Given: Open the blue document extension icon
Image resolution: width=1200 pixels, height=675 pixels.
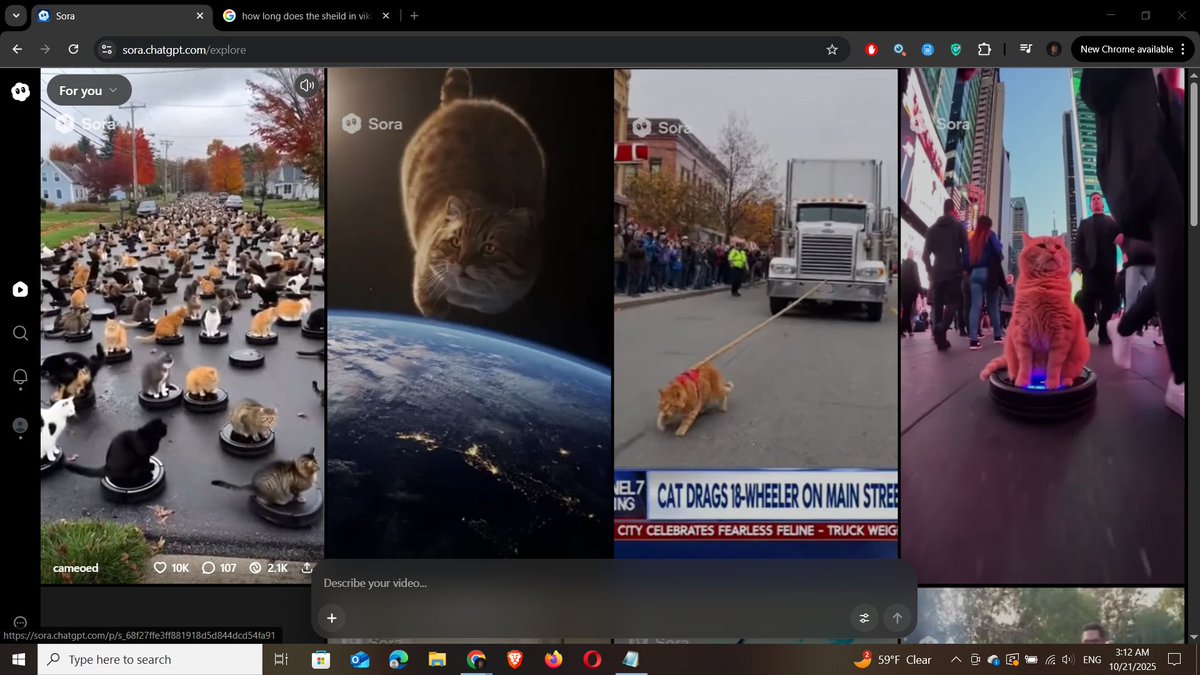Looking at the screenshot, I should click(928, 49).
